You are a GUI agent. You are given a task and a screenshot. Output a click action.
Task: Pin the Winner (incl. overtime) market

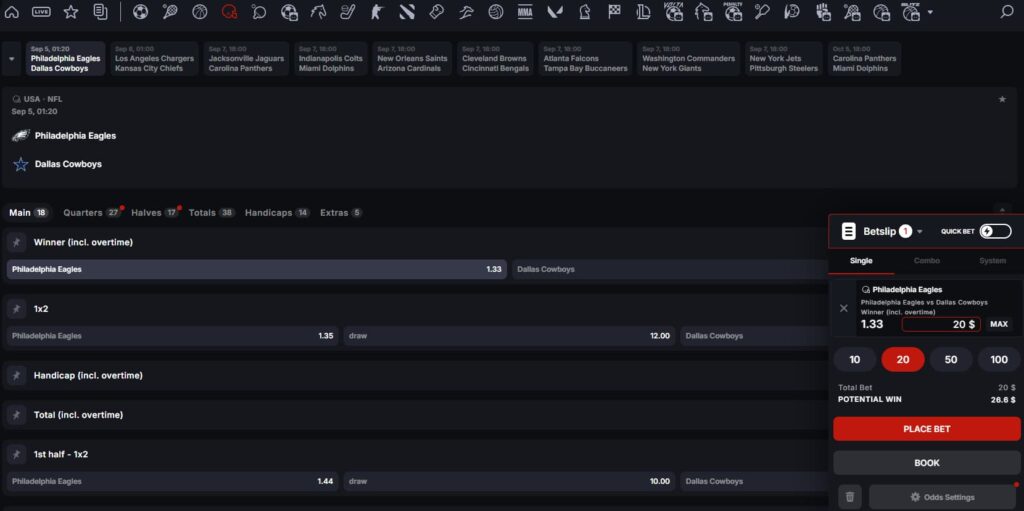16,242
